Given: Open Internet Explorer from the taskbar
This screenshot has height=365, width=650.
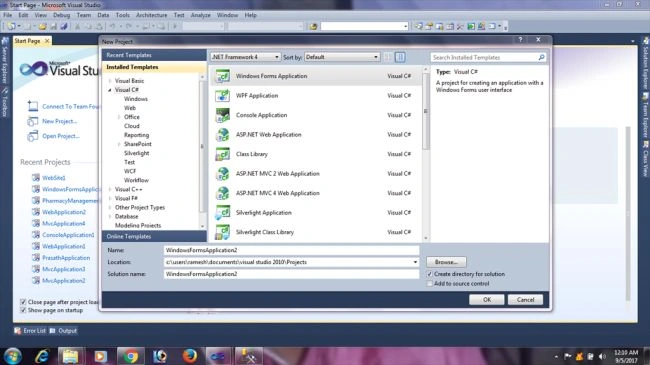Looking at the screenshot, I should pos(42,356).
